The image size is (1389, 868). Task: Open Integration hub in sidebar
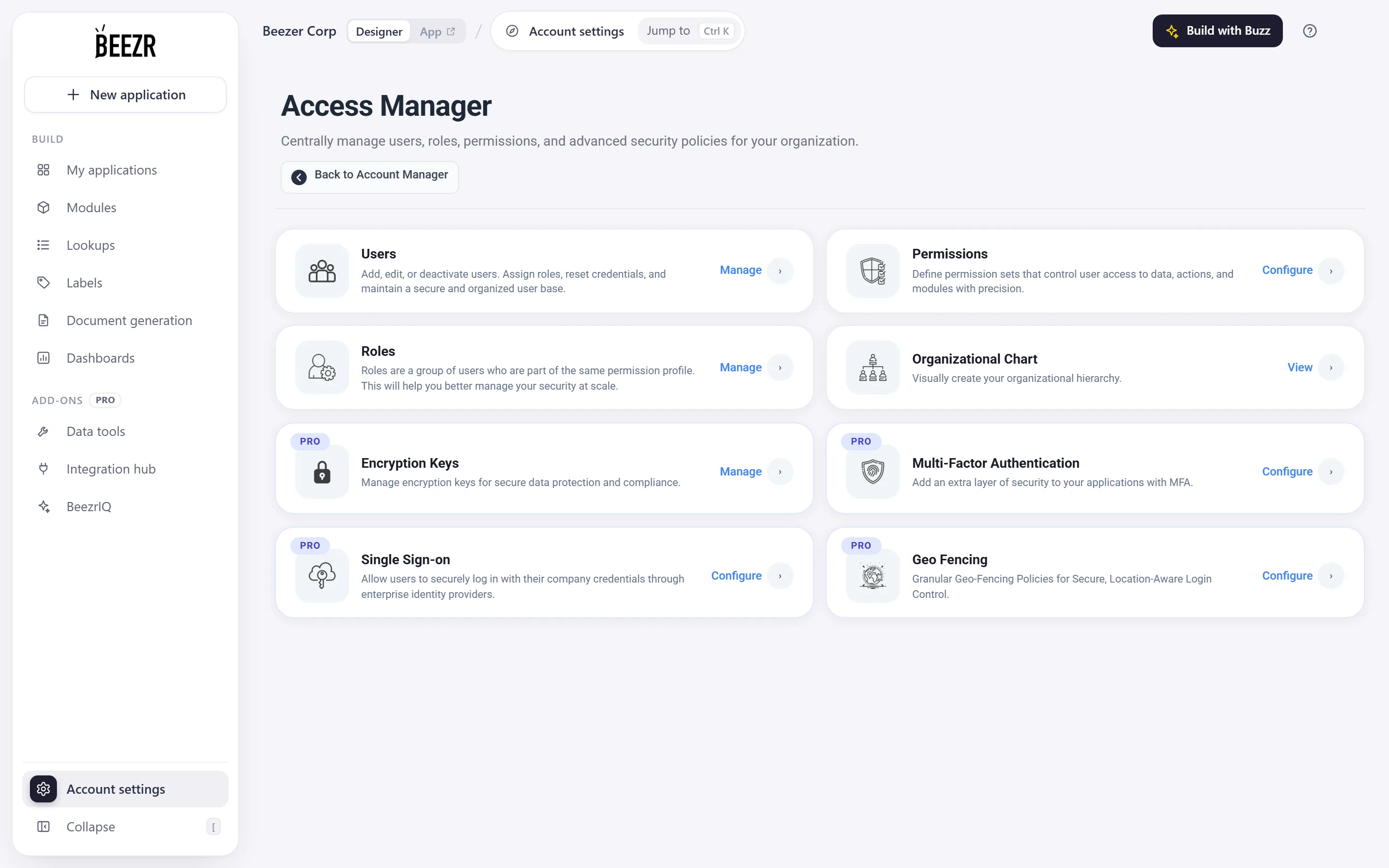pyautogui.click(x=125, y=469)
